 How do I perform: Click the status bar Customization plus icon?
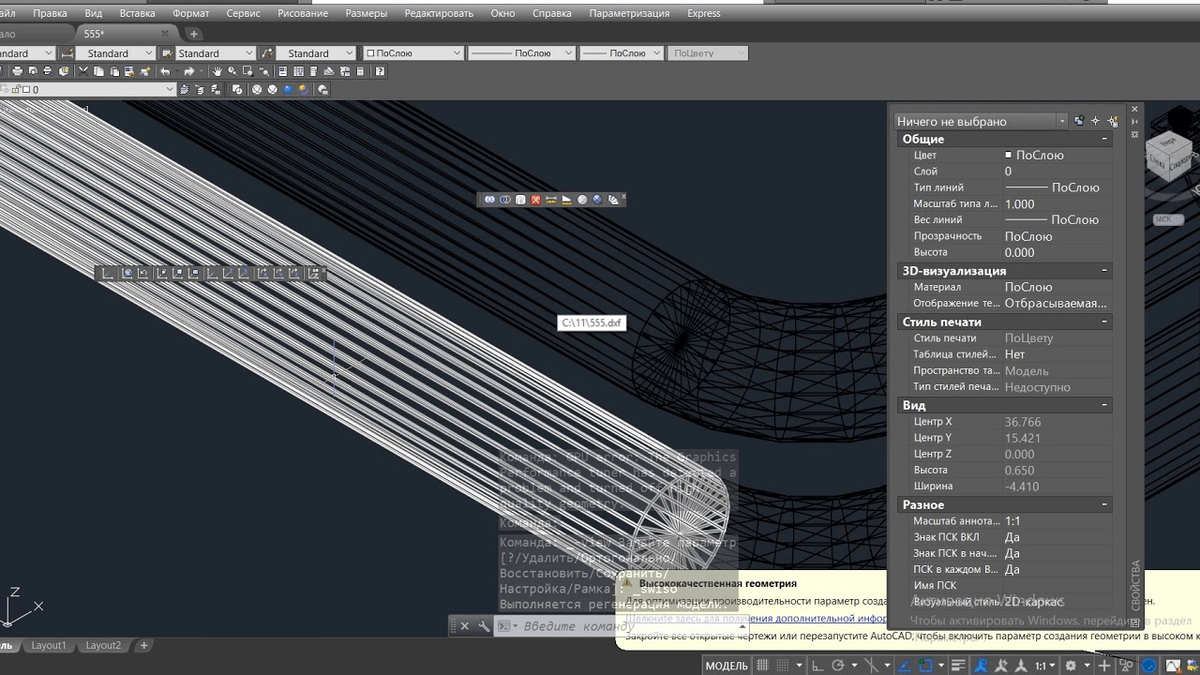pos(1104,665)
